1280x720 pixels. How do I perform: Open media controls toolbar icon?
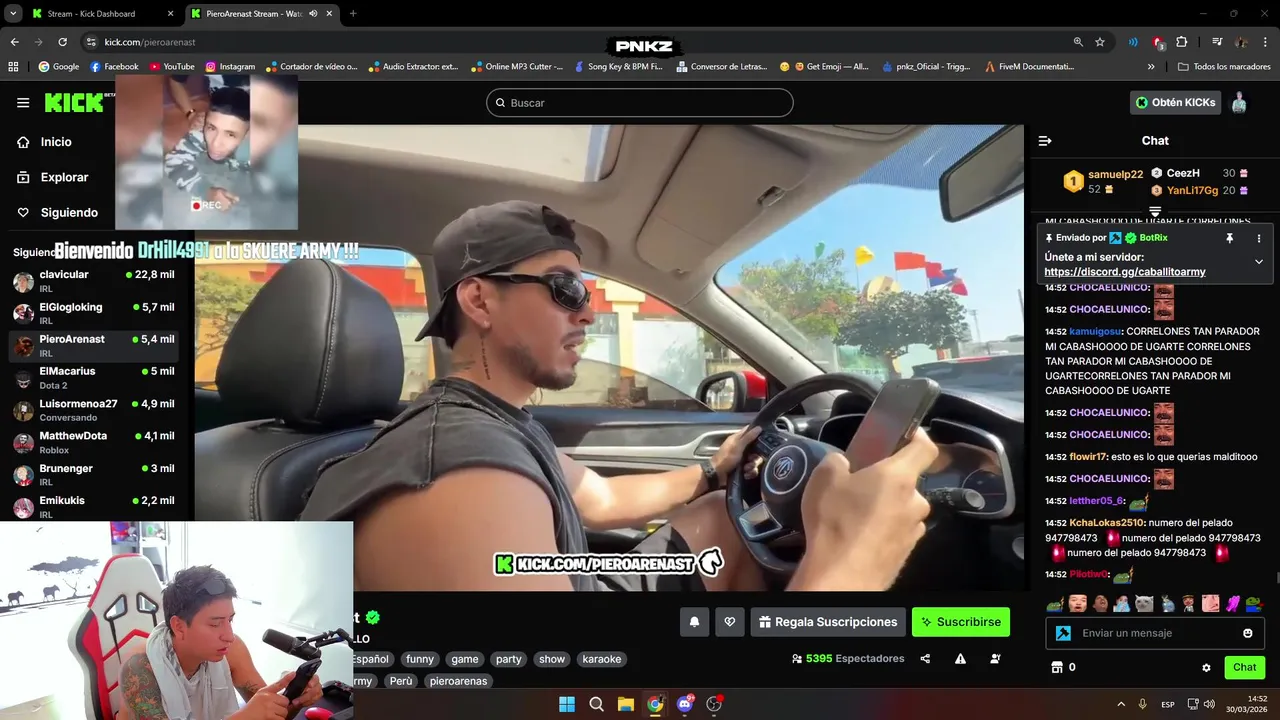click(1217, 42)
